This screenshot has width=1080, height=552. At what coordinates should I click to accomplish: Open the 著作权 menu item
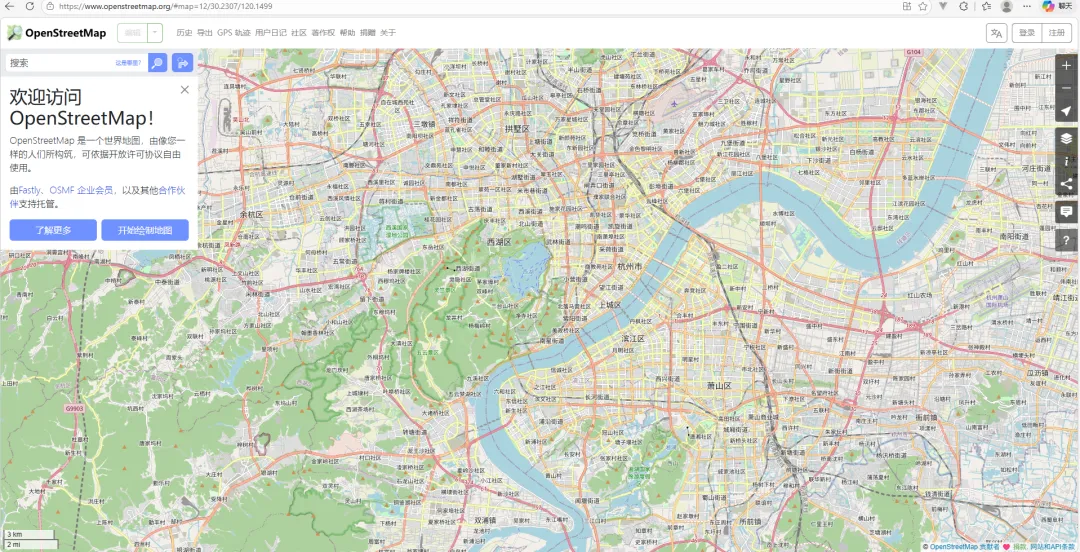click(x=323, y=32)
